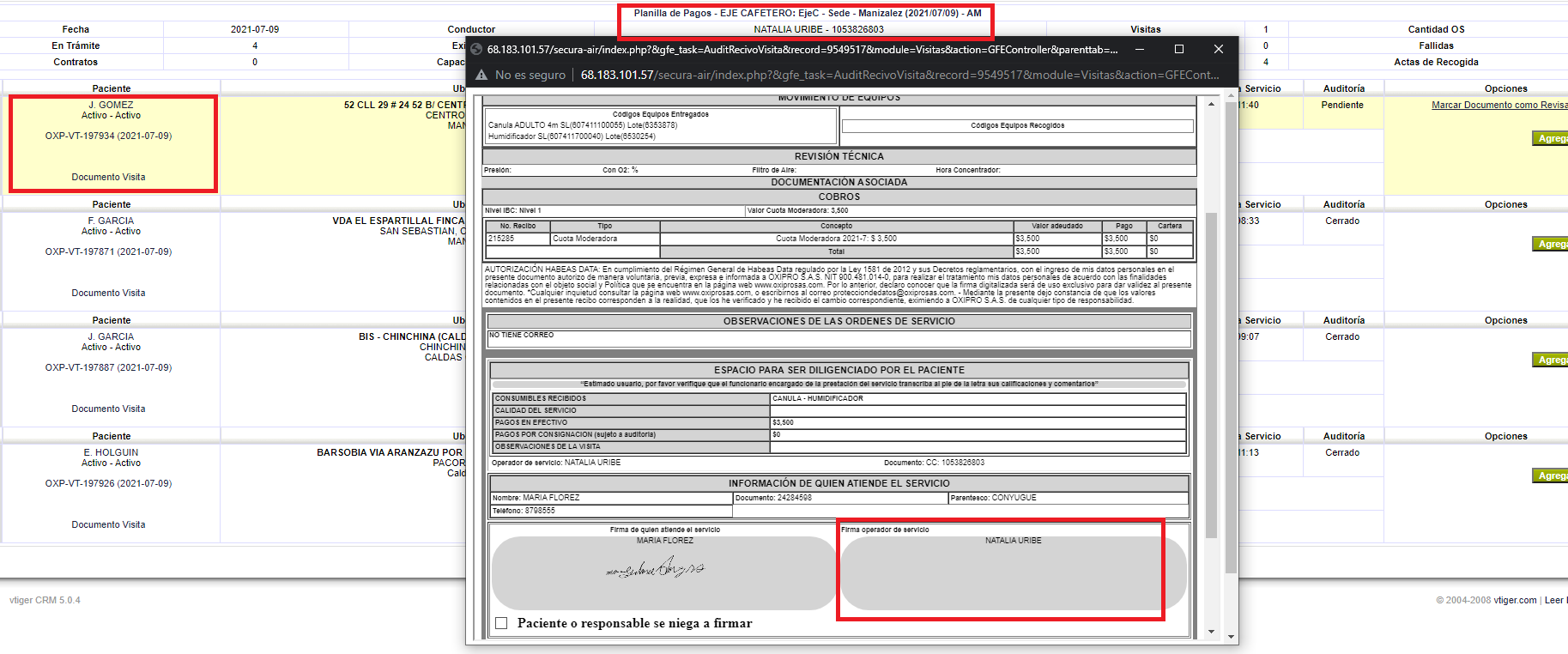
Task: Open visit record OXP-VT-197934
Action: [x=108, y=136]
